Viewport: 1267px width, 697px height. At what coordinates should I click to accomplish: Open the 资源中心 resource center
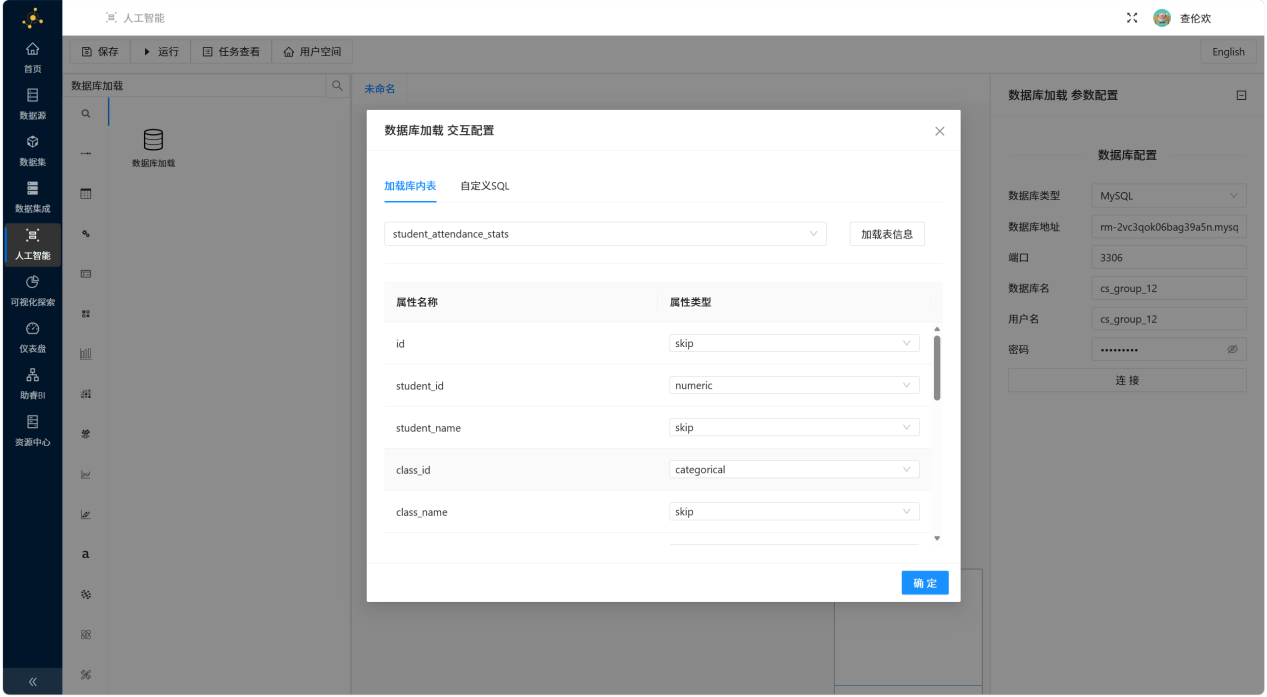point(32,431)
